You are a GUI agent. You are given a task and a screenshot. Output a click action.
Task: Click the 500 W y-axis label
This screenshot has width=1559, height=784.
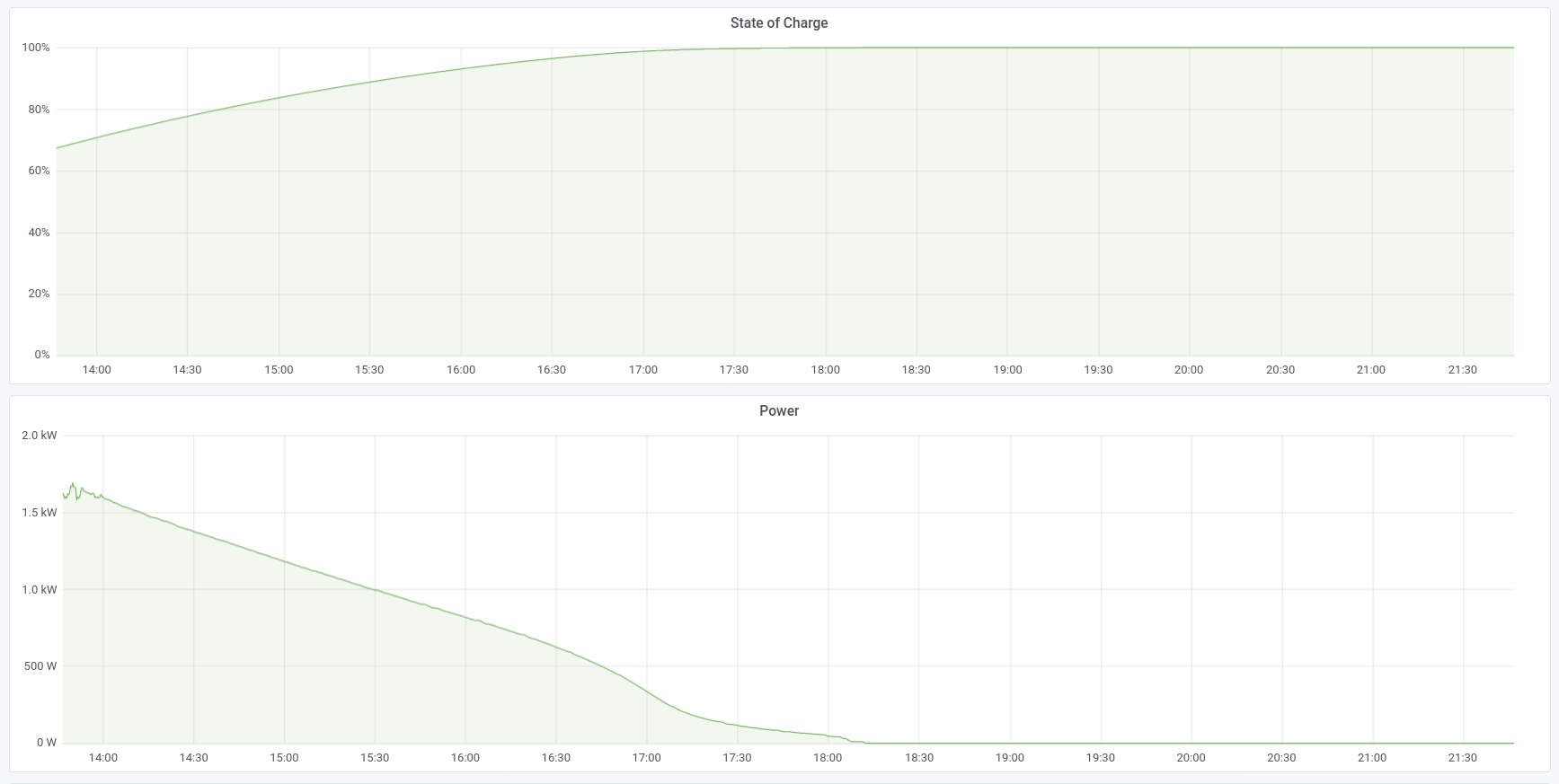(x=40, y=666)
